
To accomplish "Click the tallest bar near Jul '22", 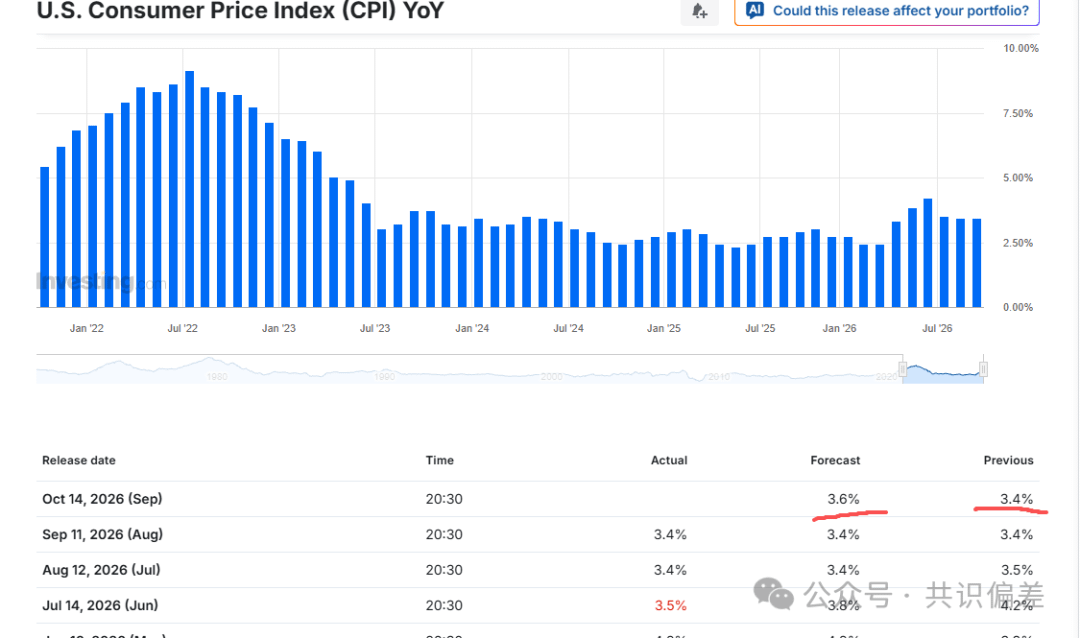I will click(189, 189).
